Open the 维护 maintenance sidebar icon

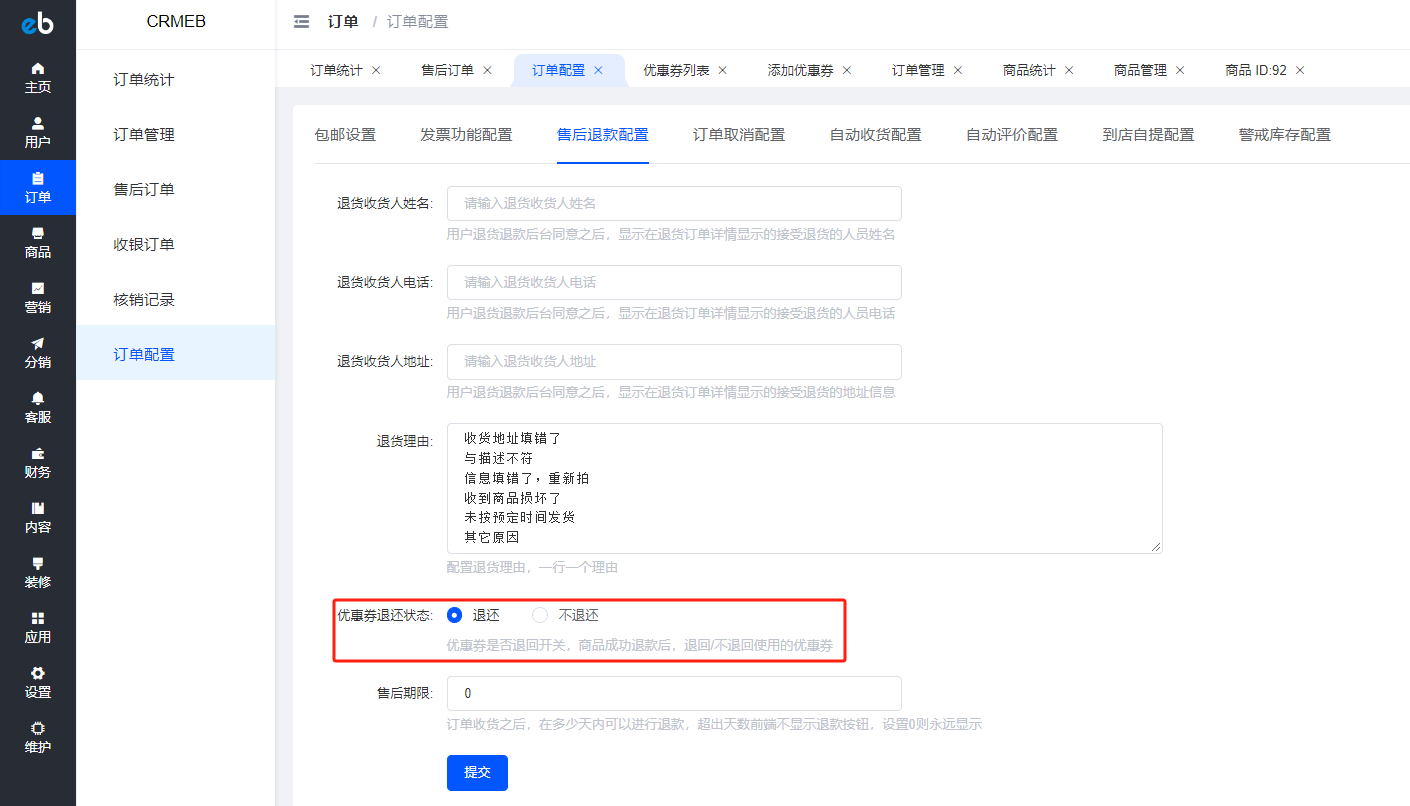pos(38,738)
